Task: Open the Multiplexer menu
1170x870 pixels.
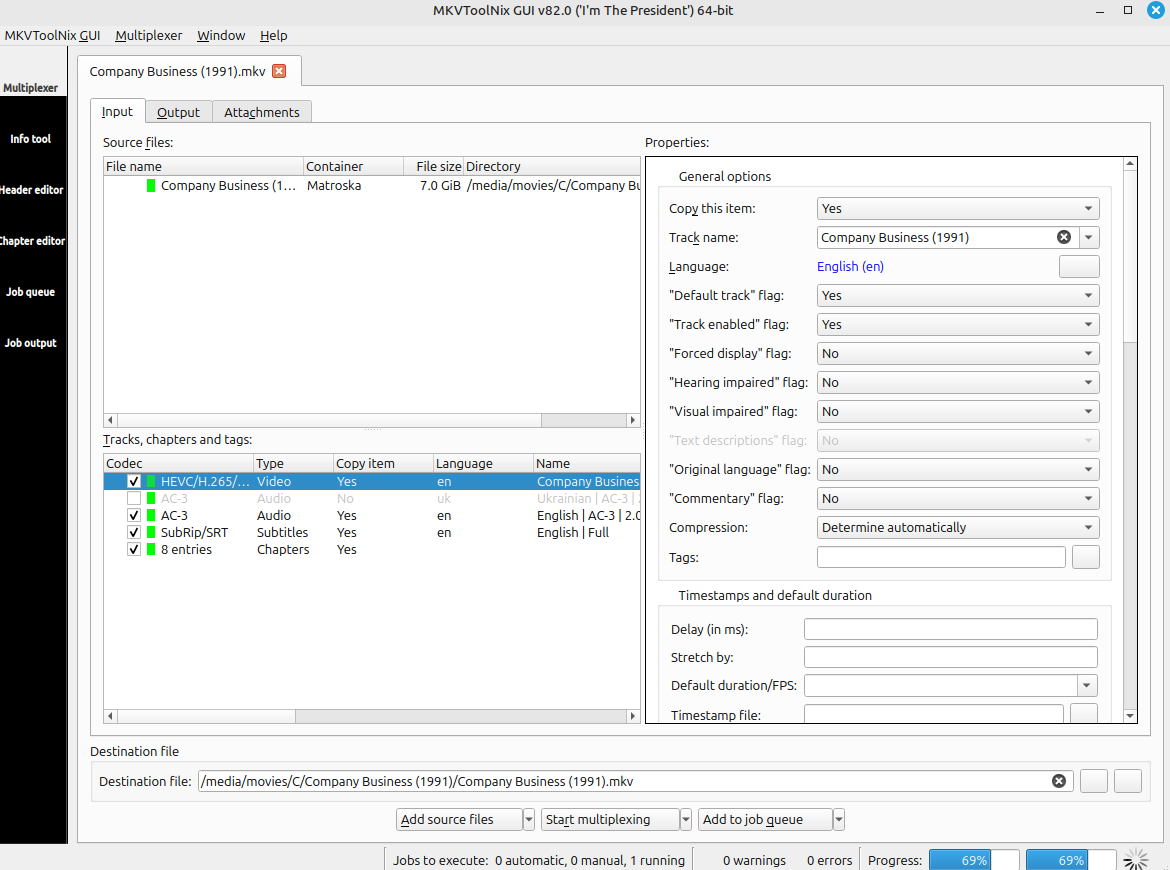Action: 148,35
